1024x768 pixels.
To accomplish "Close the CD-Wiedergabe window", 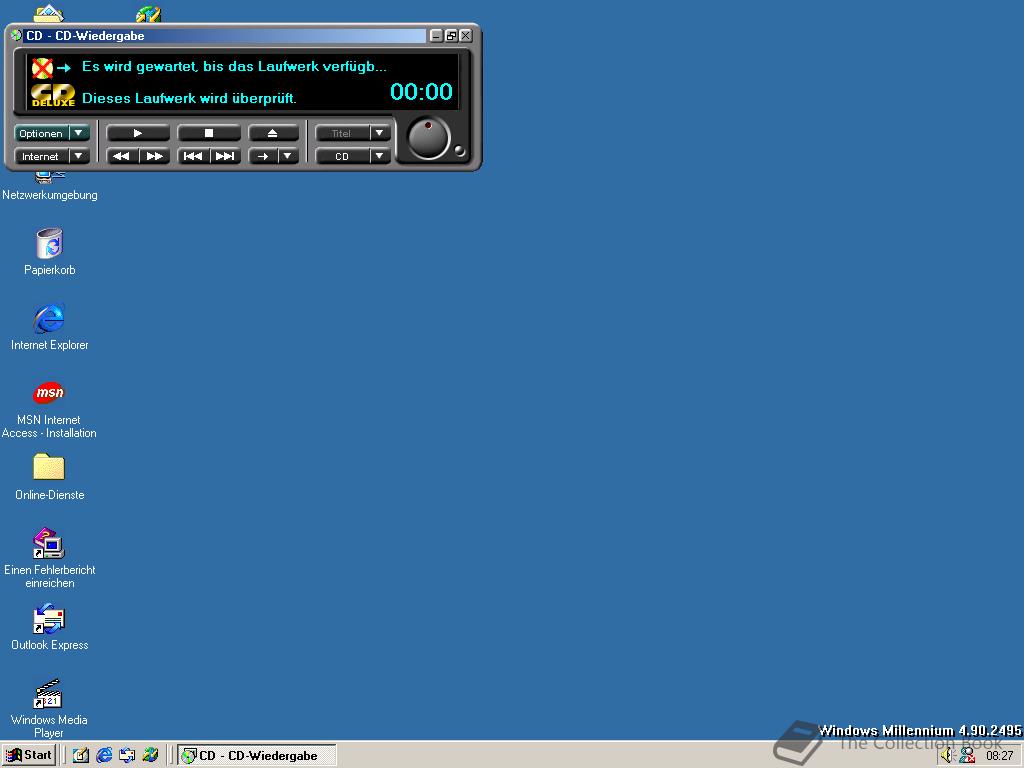I will point(466,36).
